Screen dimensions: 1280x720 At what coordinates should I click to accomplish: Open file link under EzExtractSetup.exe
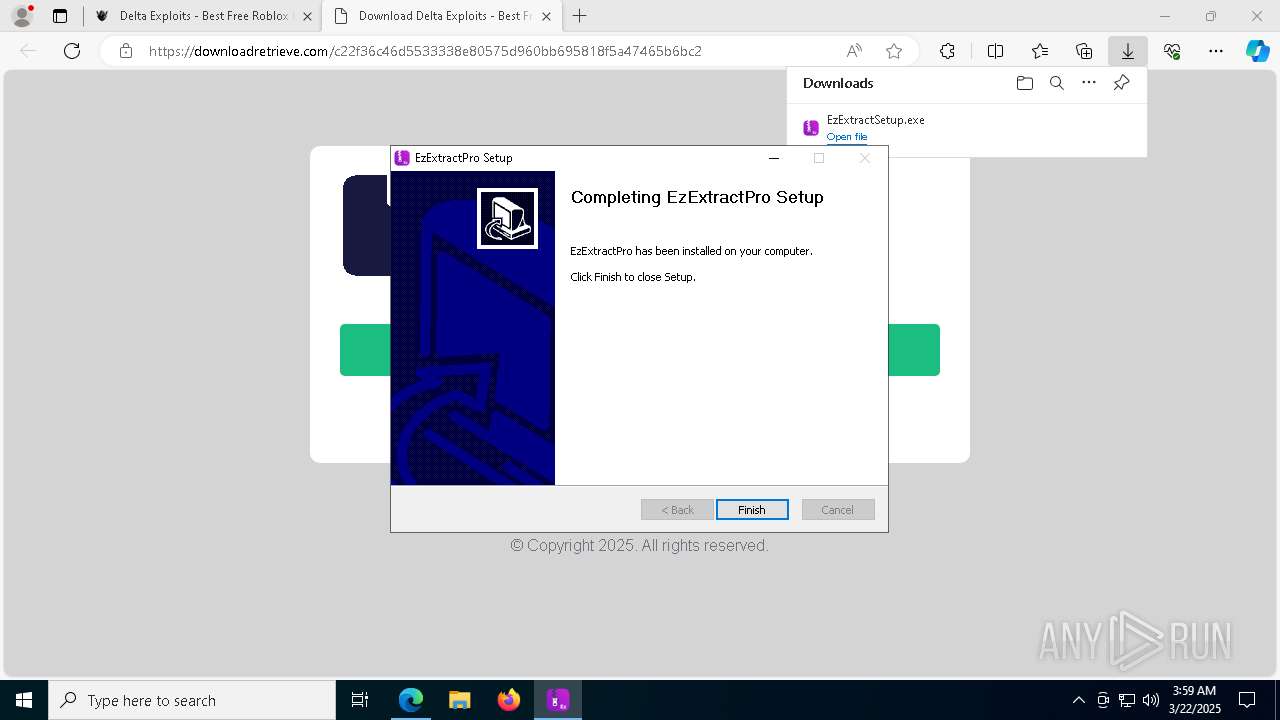847,137
